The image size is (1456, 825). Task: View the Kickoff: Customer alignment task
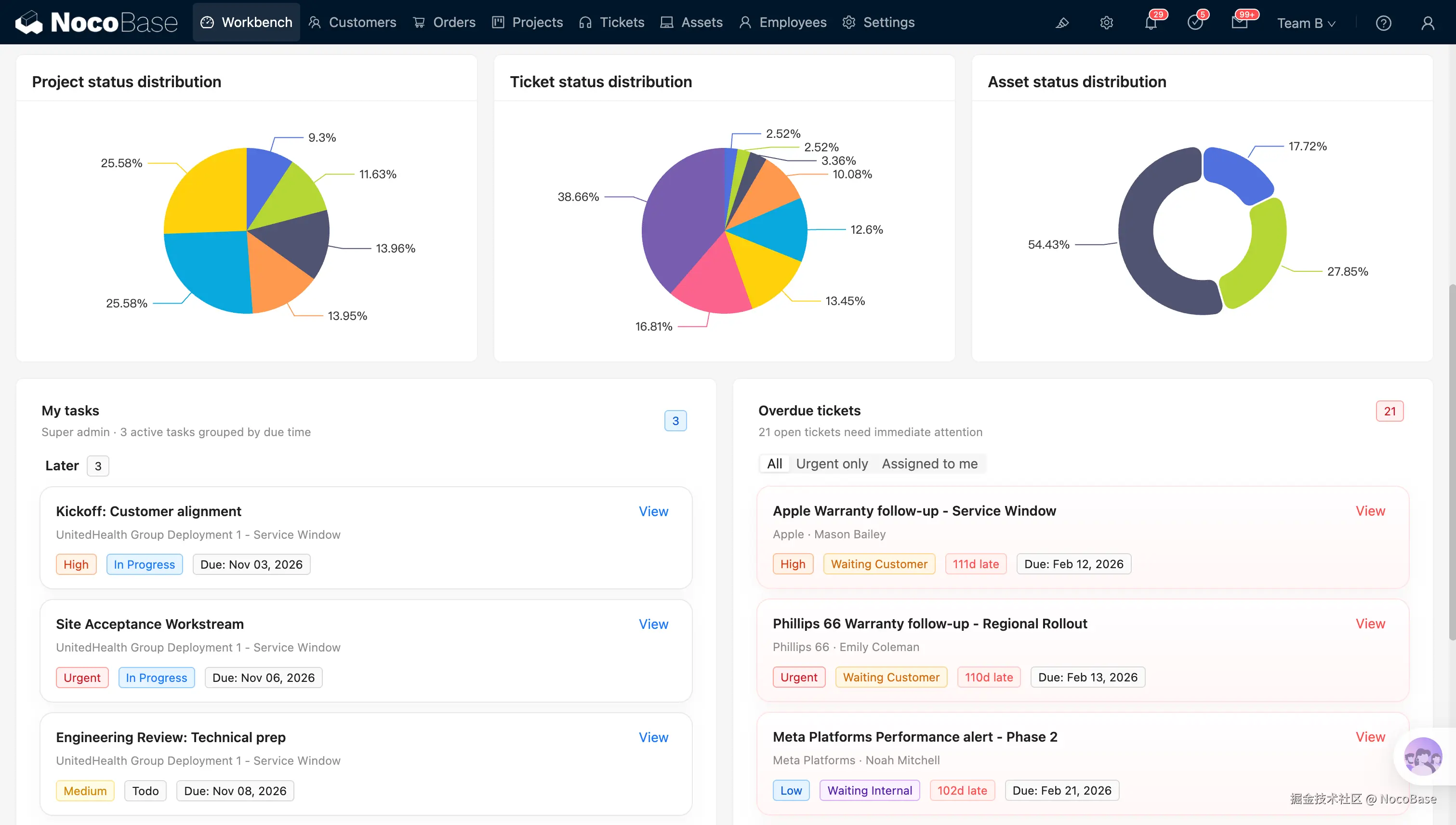coord(653,511)
